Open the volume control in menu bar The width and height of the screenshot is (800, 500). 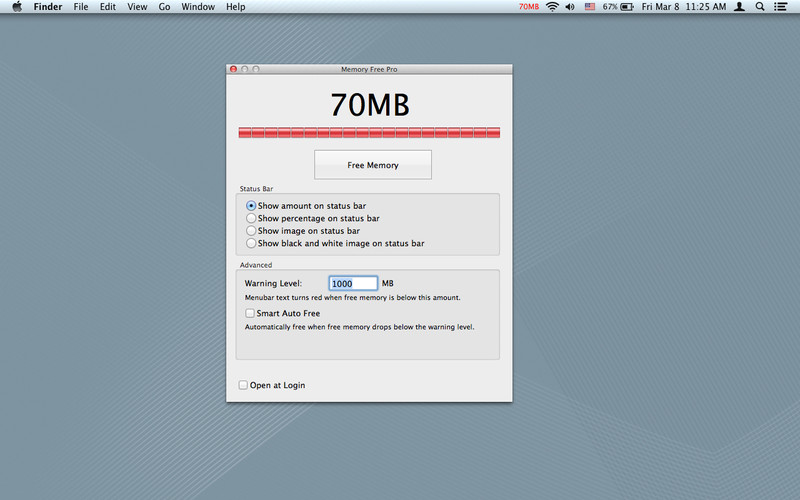coord(570,7)
